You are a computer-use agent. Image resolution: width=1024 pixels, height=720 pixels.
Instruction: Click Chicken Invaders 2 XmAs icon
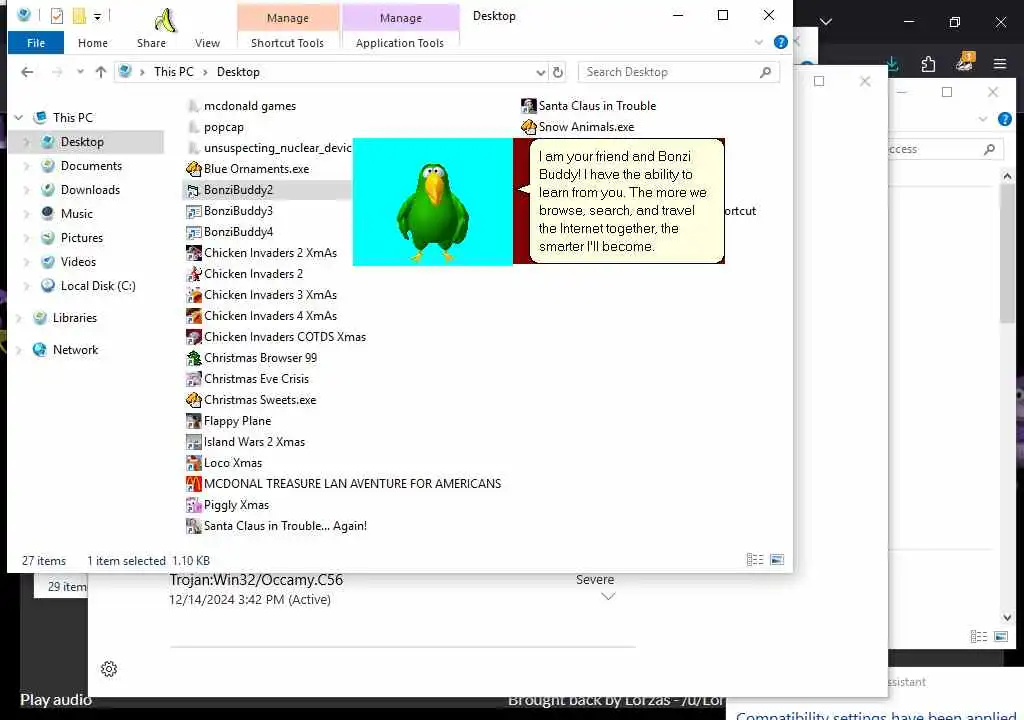click(193, 253)
